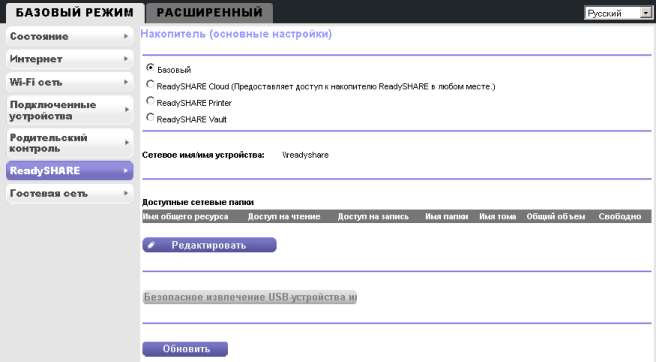
Task: Click the arrow next to Подключенные устройства
Action: [126, 110]
